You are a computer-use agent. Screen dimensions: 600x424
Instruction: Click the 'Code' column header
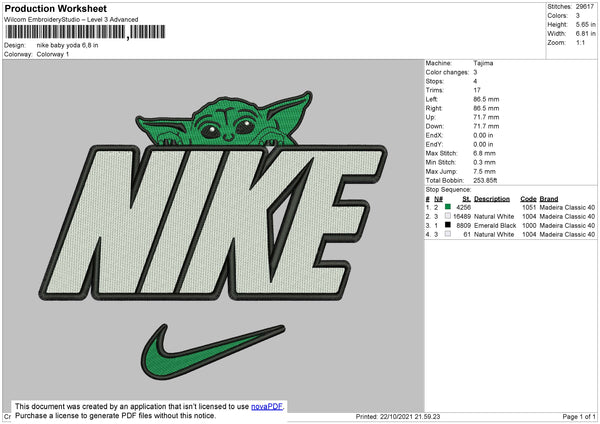tap(528, 199)
